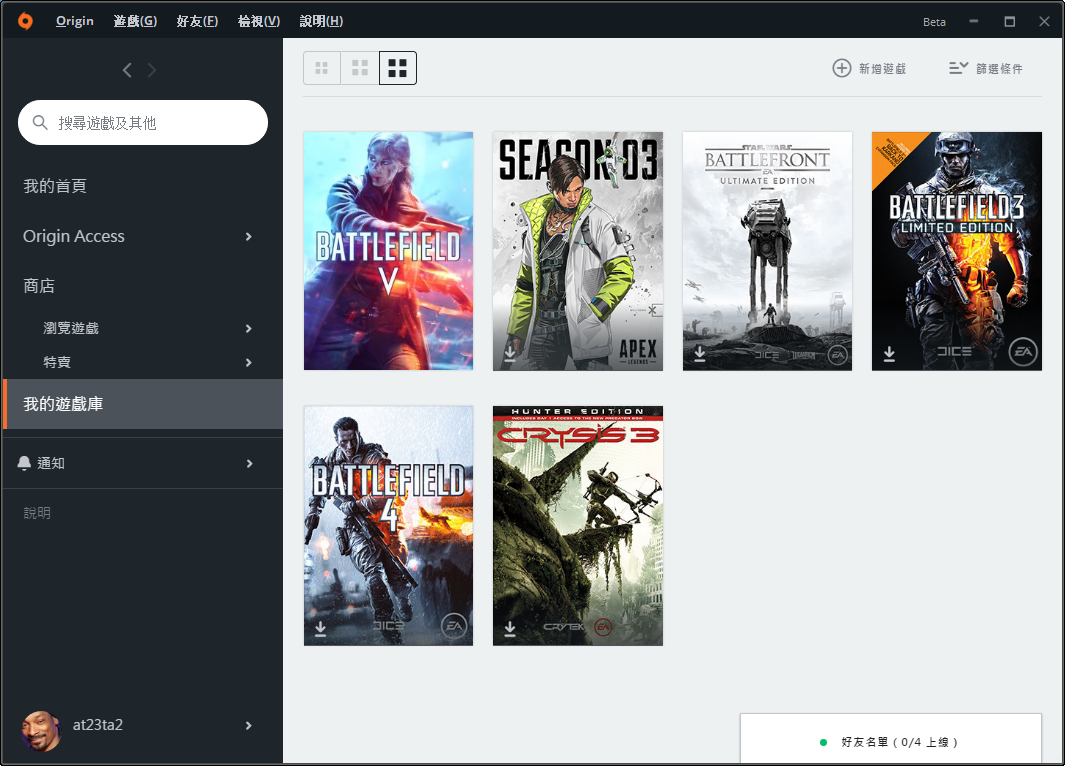This screenshot has height=766, width=1065.
Task: Open Battlefield 3 Limited Edition tile
Action: point(957,251)
